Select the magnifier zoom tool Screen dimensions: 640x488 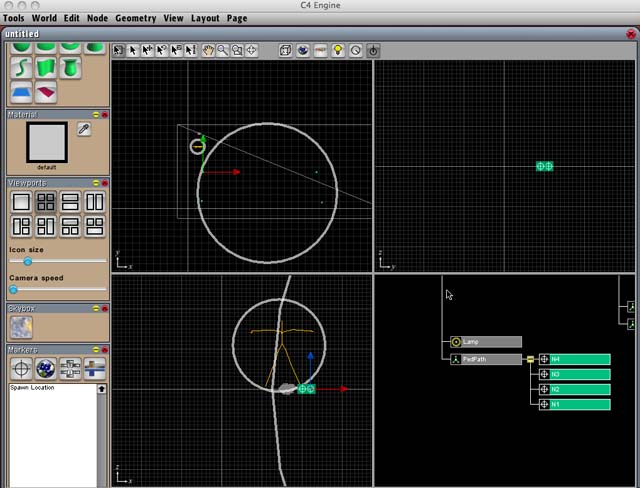pos(223,50)
